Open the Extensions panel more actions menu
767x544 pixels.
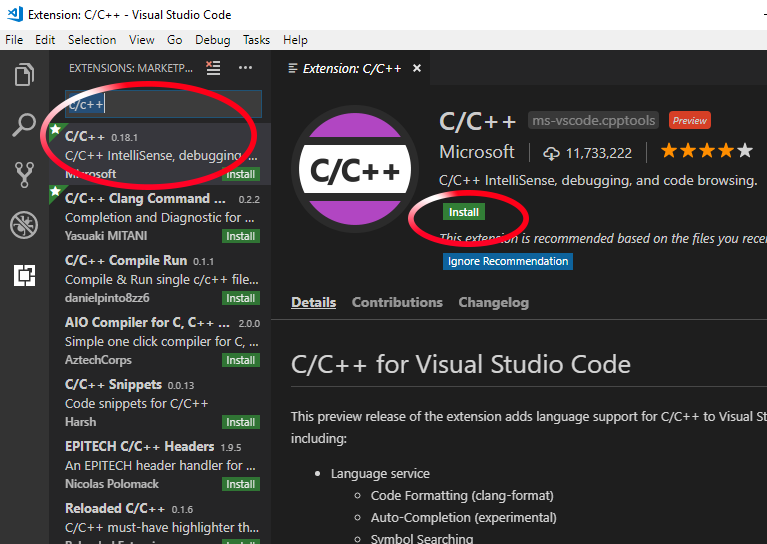[x=246, y=68]
